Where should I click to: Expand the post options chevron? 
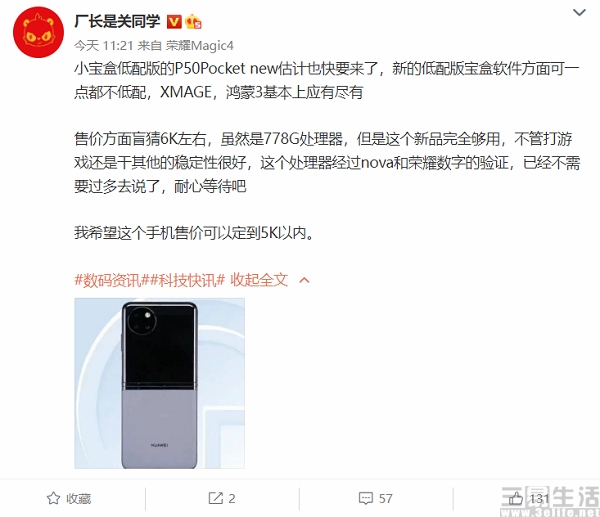coord(579,13)
